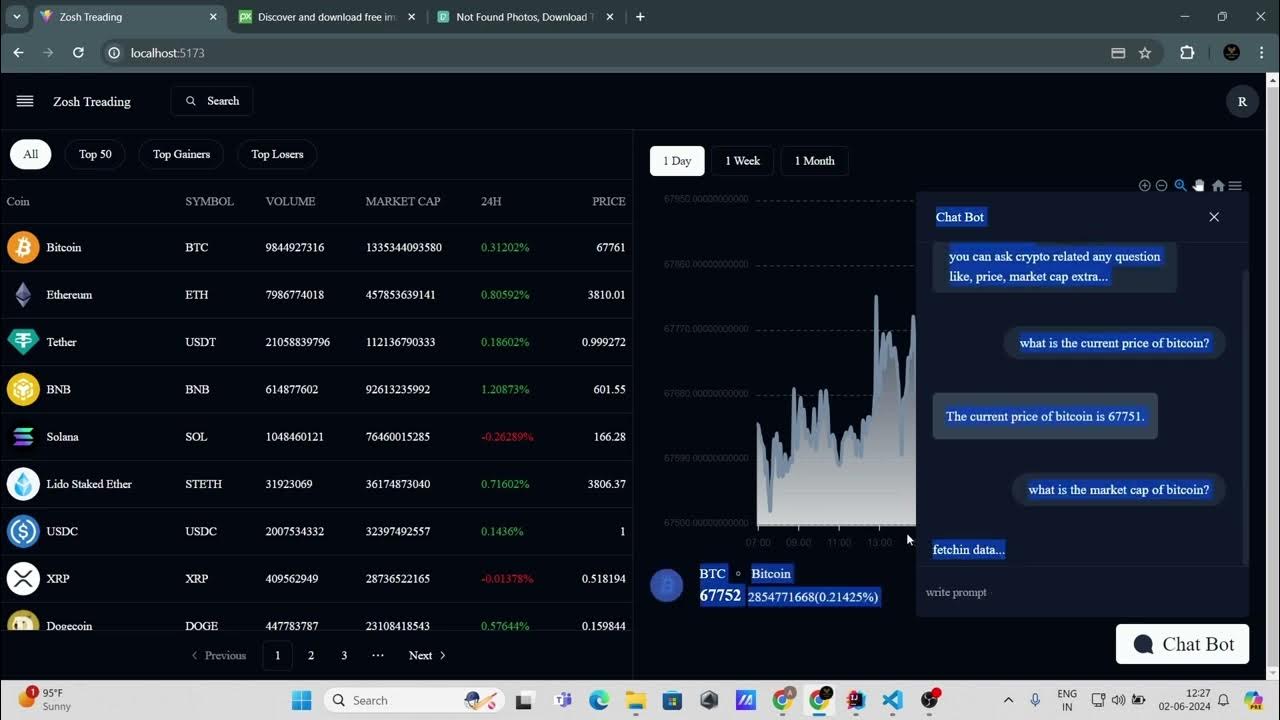The width and height of the screenshot is (1280, 720).
Task: Click the VOLUME column header
Action: pyautogui.click(x=290, y=201)
